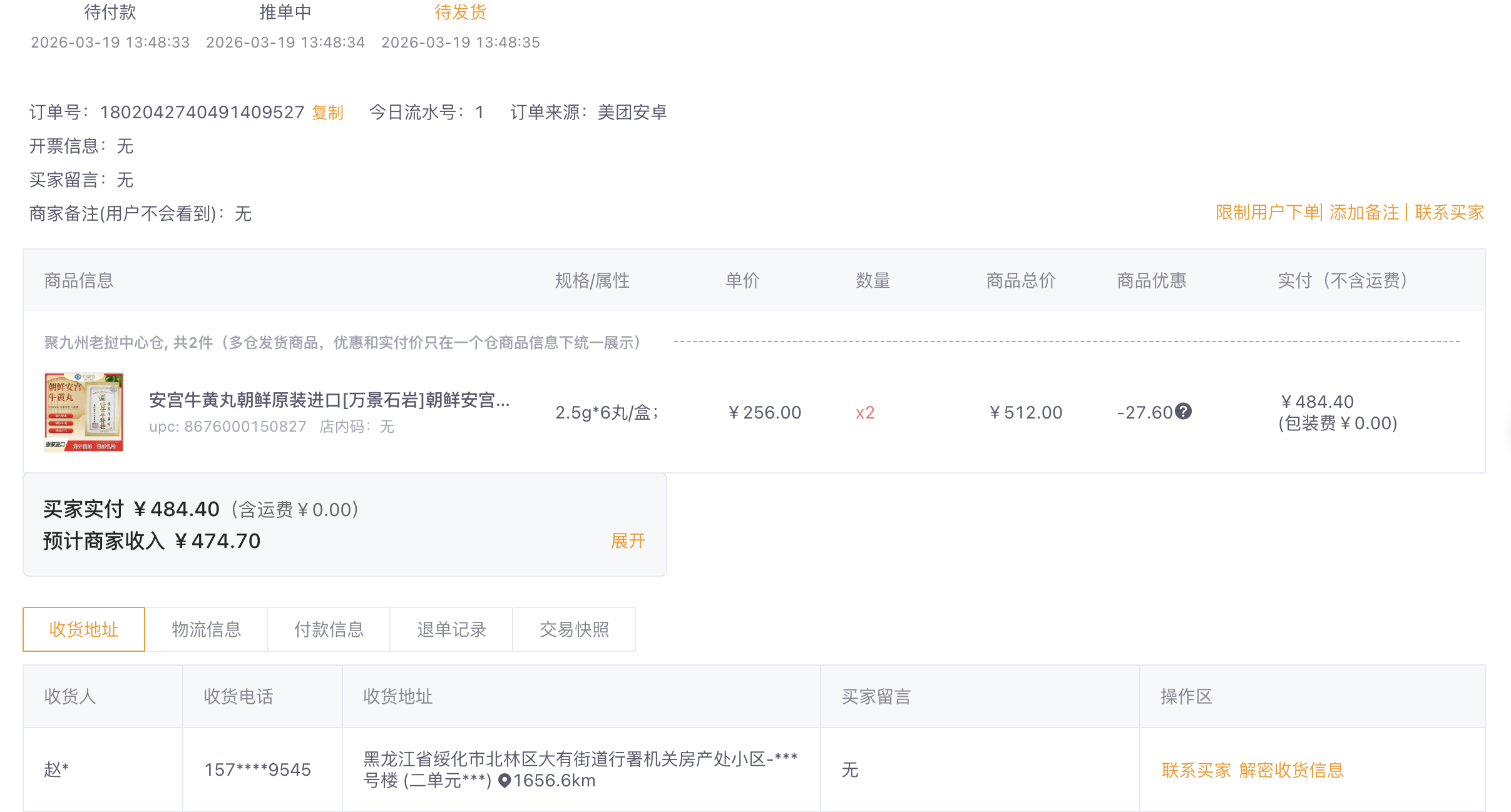The width and height of the screenshot is (1511, 812).
Task: Click 添加备注 to add merchant note
Action: pyautogui.click(x=1364, y=213)
